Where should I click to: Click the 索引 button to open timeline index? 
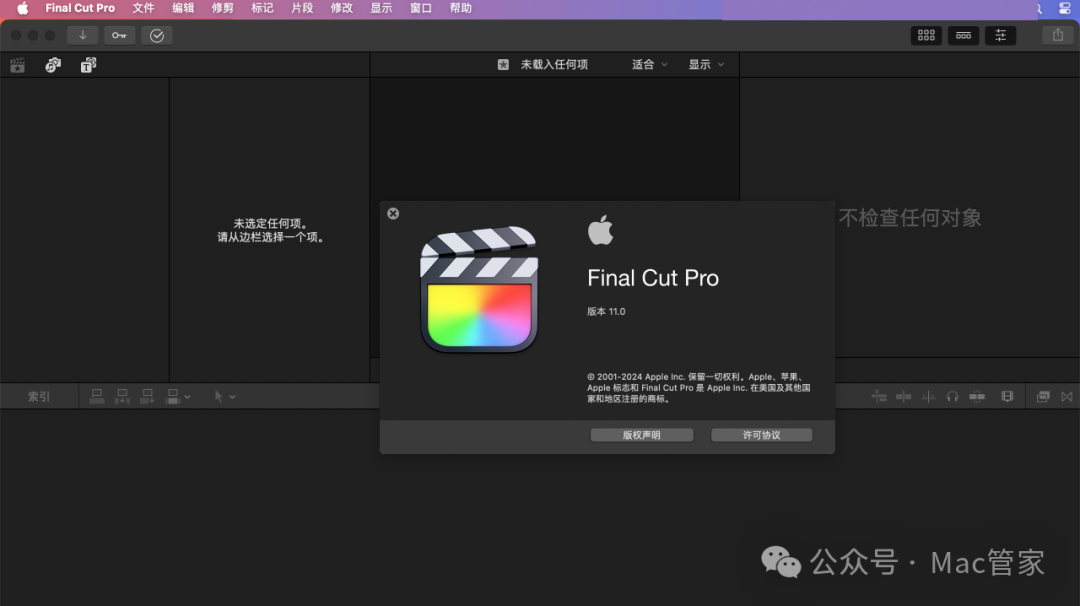(39, 396)
